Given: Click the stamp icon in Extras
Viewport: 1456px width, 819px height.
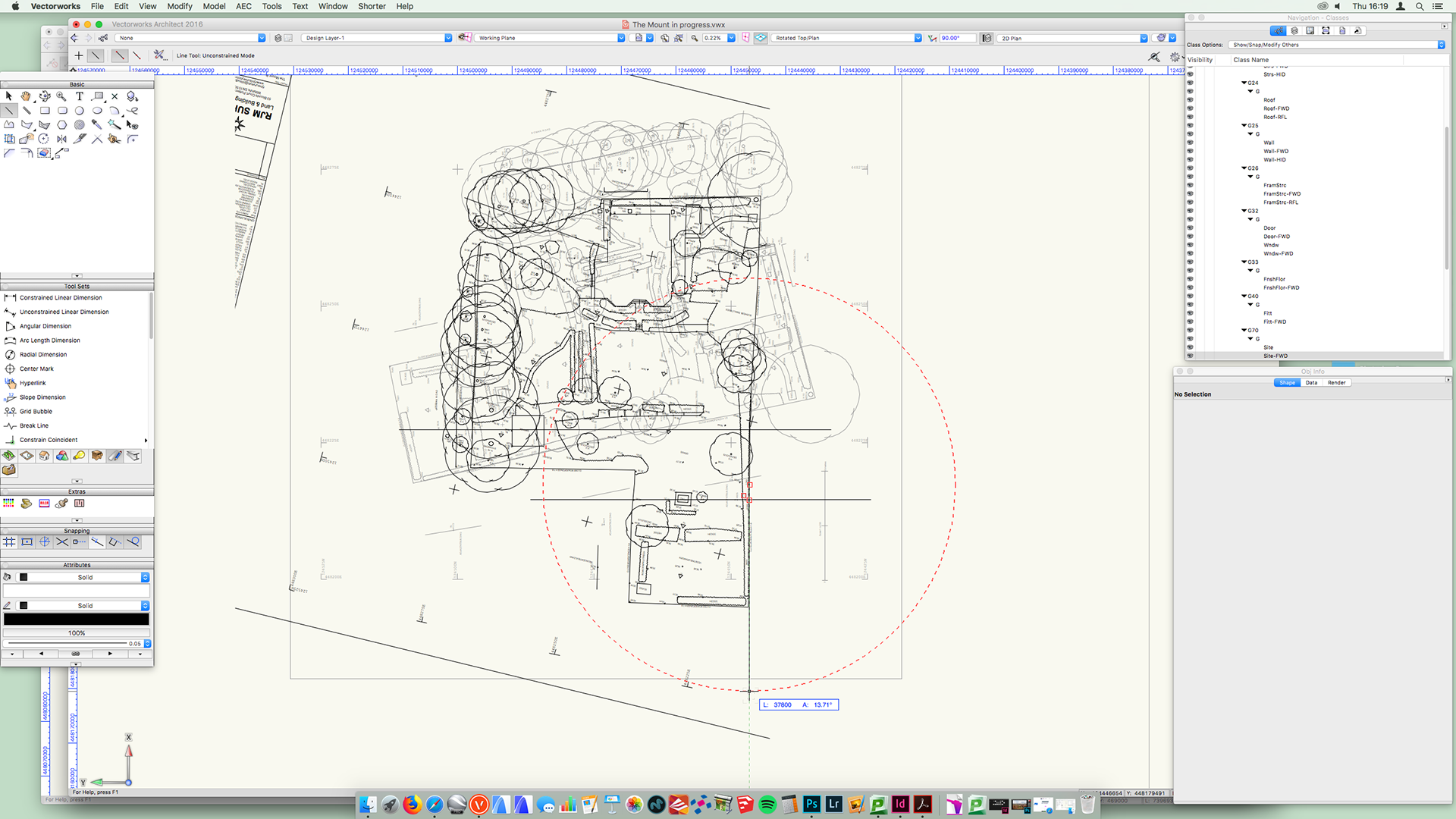Looking at the screenshot, I should coord(61,504).
